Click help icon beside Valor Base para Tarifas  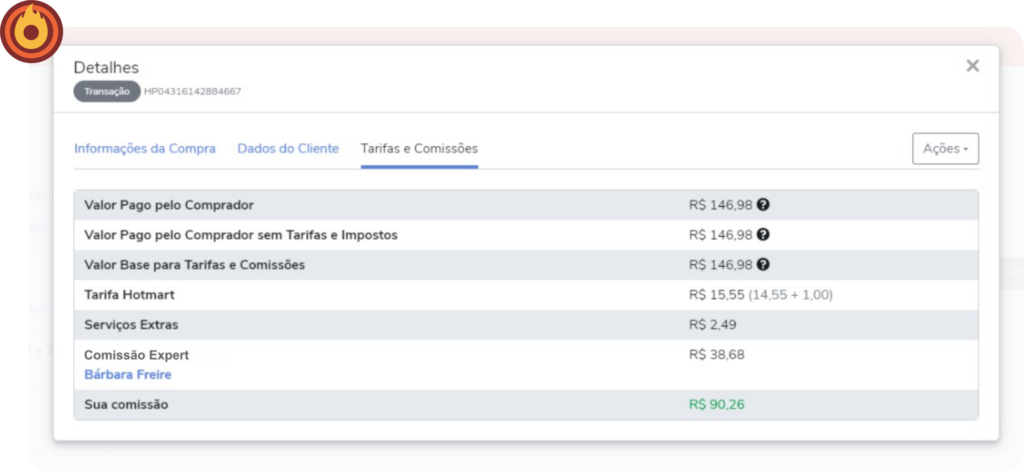click(763, 265)
